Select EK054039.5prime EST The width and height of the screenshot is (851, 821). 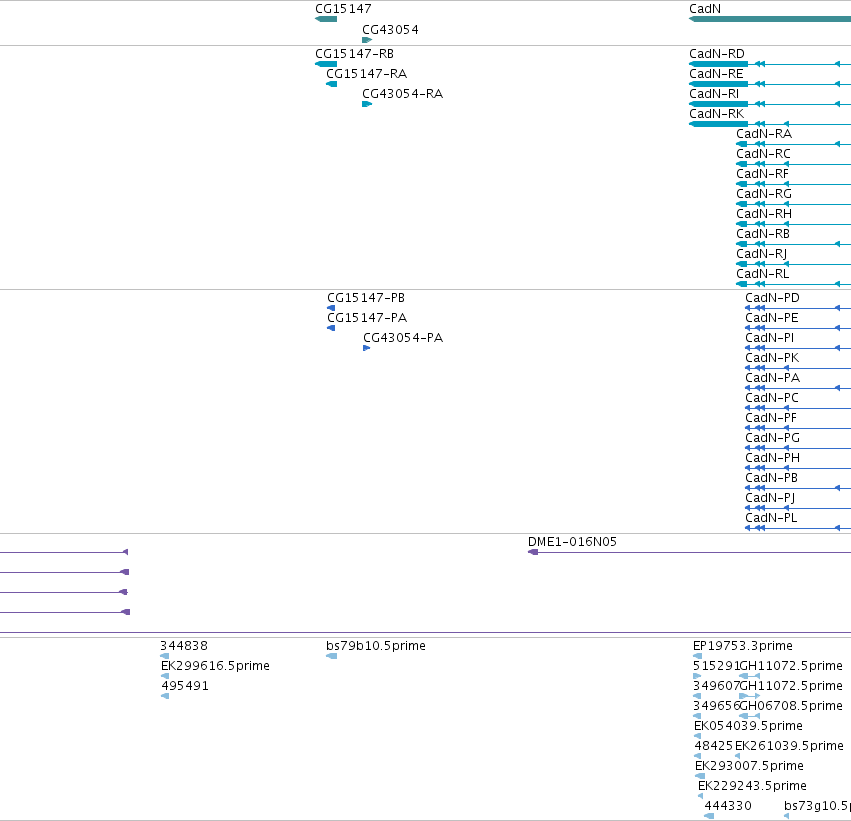click(x=748, y=726)
